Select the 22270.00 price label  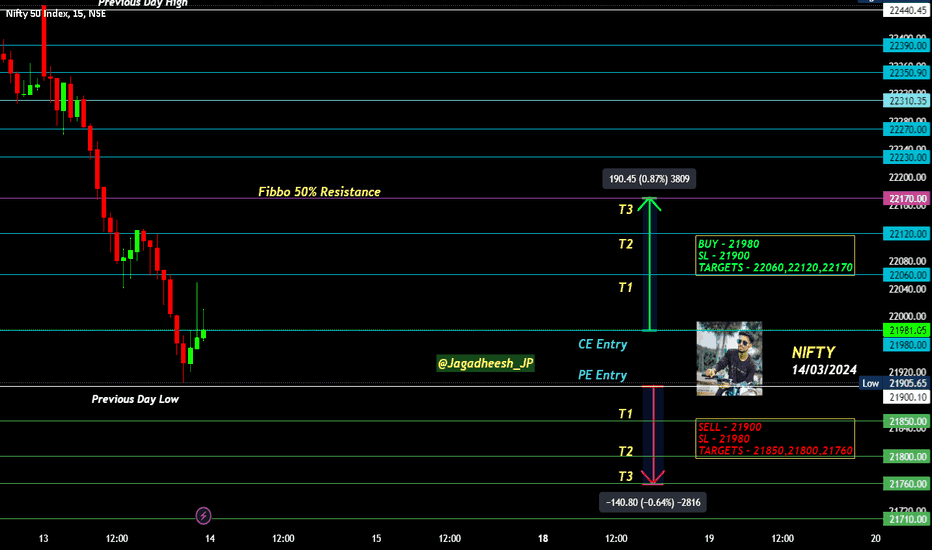(906, 130)
